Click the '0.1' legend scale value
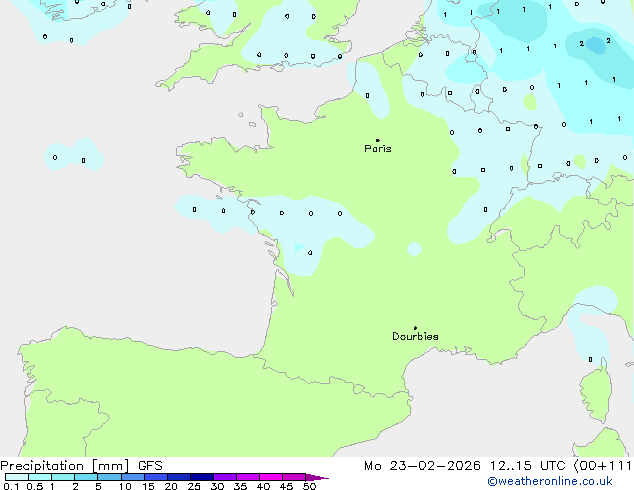The height and width of the screenshot is (490, 634). click(11, 486)
